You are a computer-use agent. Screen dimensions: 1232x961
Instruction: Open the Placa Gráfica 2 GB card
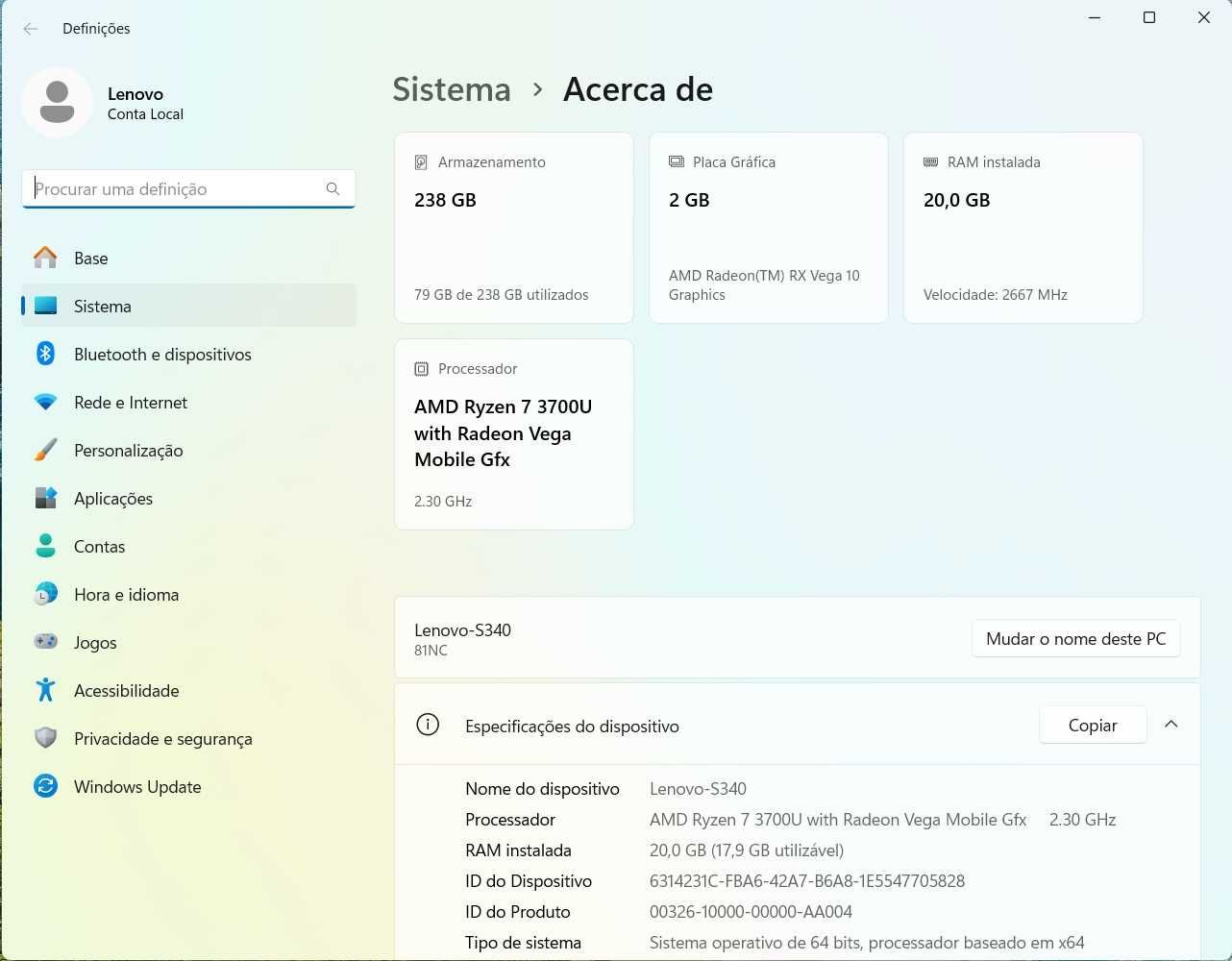(x=769, y=228)
